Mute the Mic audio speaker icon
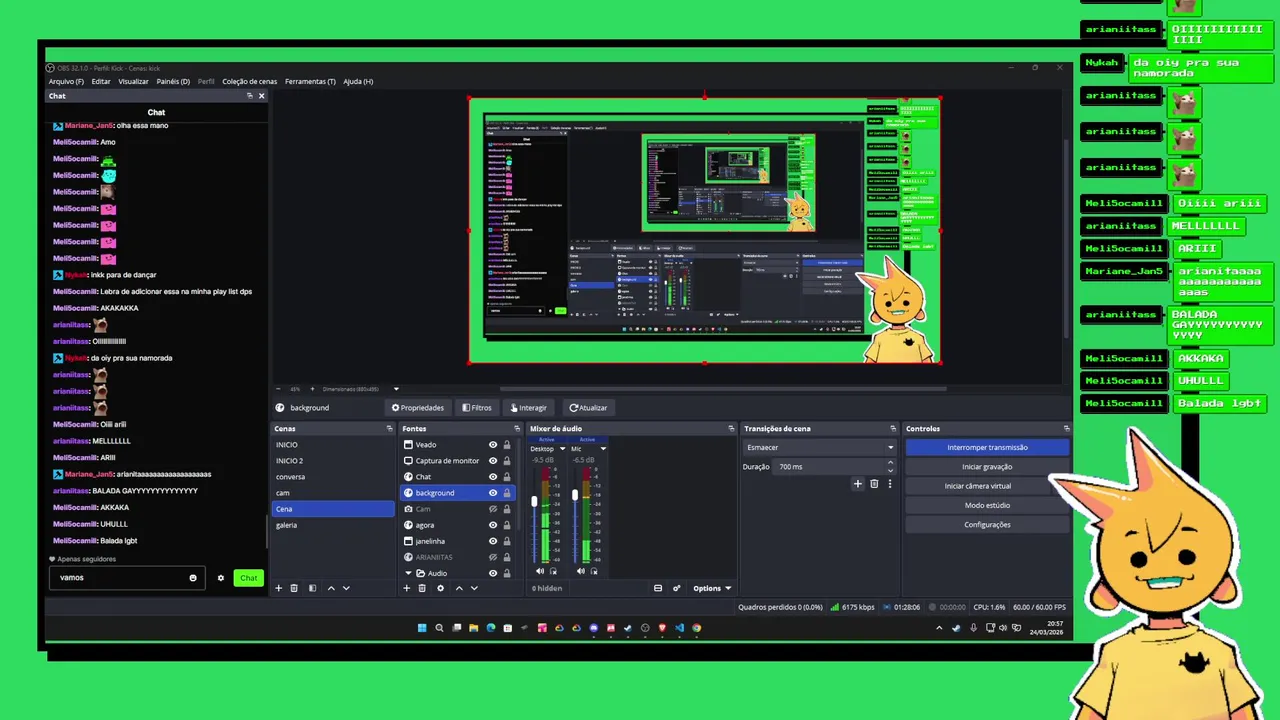The height and width of the screenshot is (720, 1280). click(x=581, y=571)
